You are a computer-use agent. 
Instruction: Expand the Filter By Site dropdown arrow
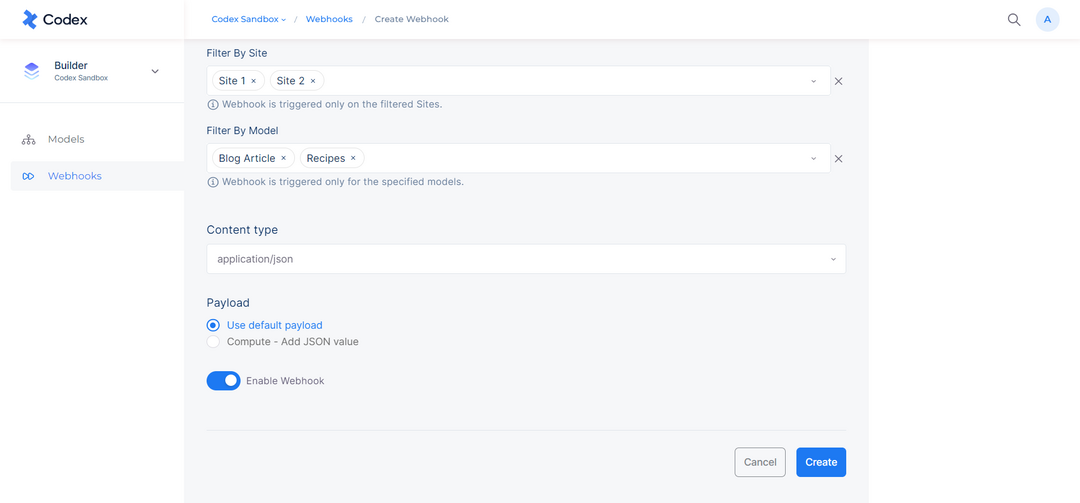[x=813, y=81]
